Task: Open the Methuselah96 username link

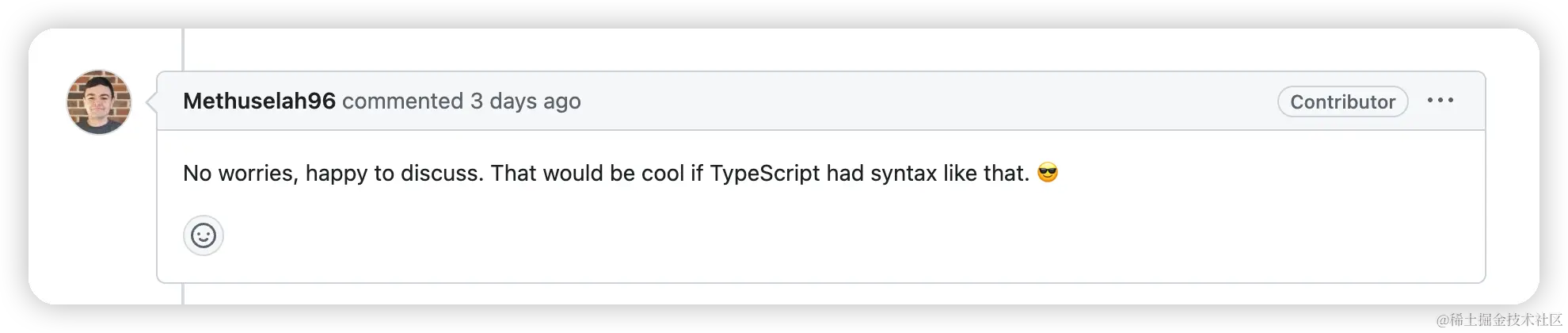Action: (x=259, y=101)
